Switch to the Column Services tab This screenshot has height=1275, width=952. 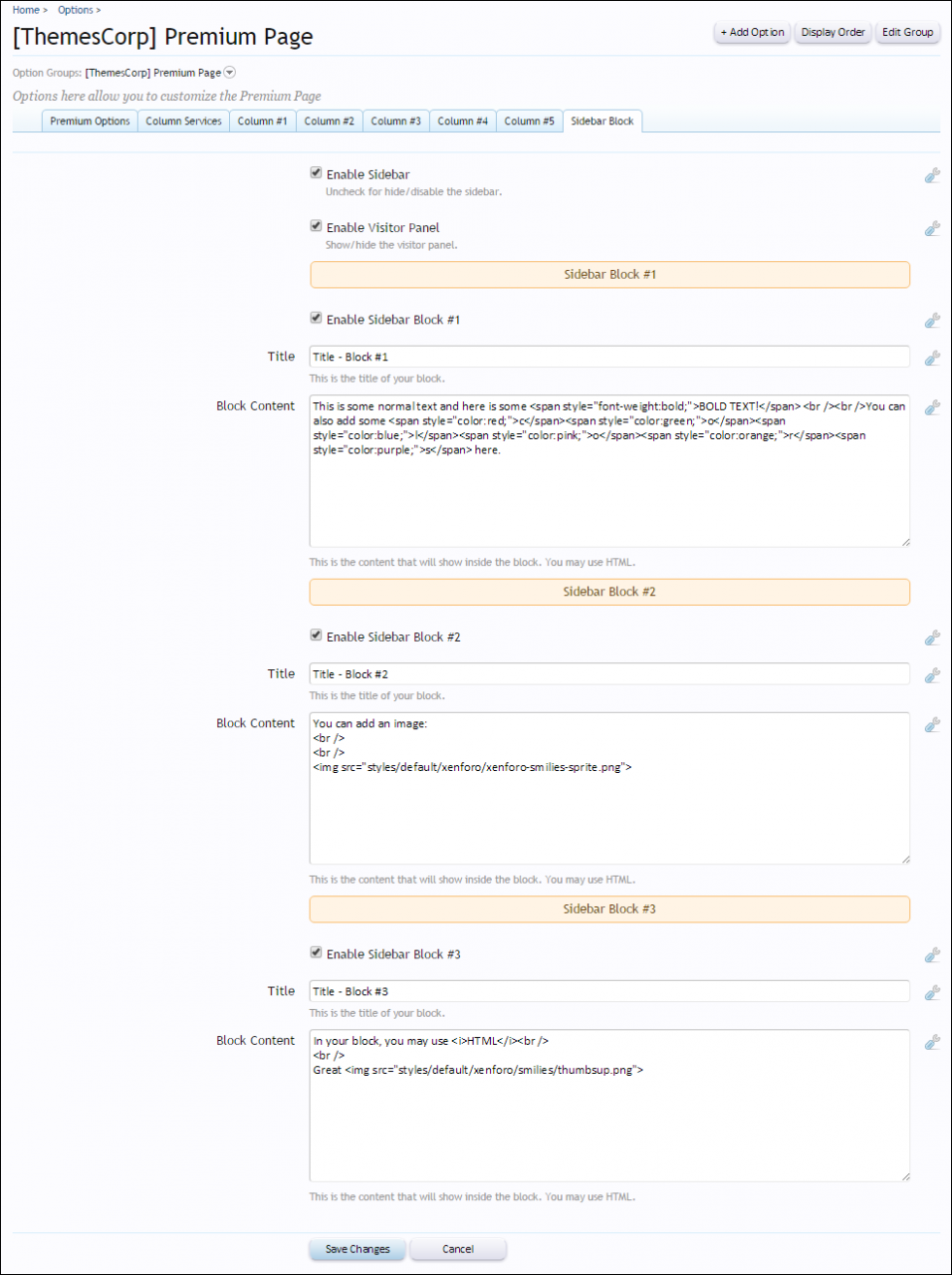click(x=183, y=122)
